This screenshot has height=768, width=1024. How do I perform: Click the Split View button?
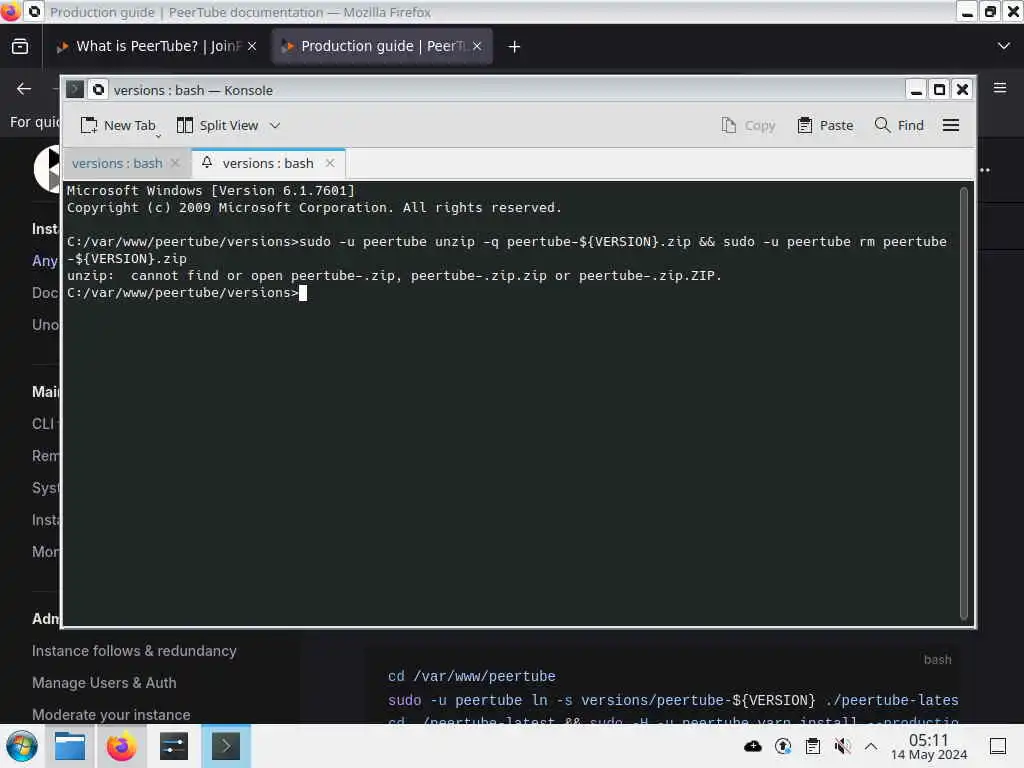tap(218, 125)
